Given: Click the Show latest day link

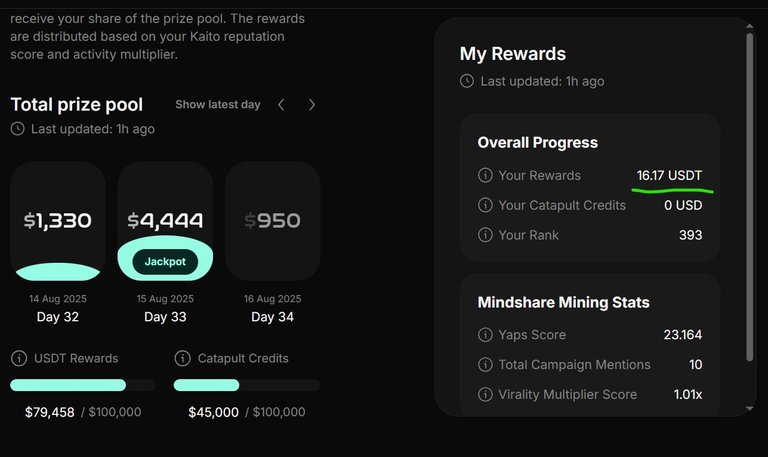Looking at the screenshot, I should pos(218,104).
